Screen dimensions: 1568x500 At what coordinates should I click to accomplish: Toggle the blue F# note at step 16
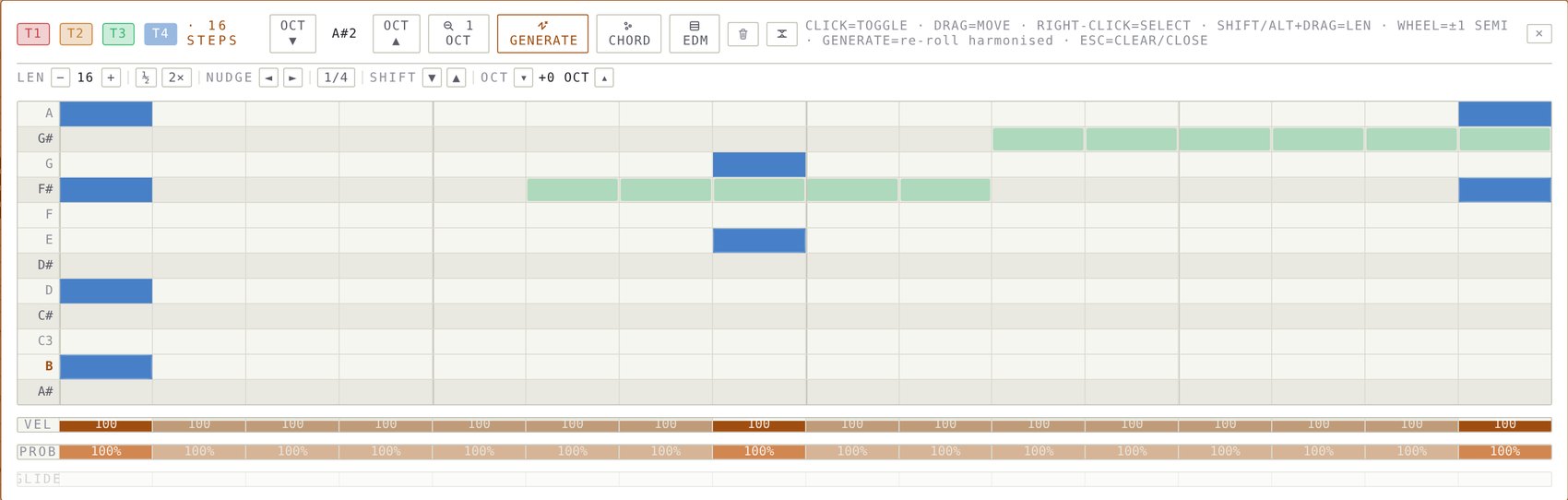(x=1504, y=189)
